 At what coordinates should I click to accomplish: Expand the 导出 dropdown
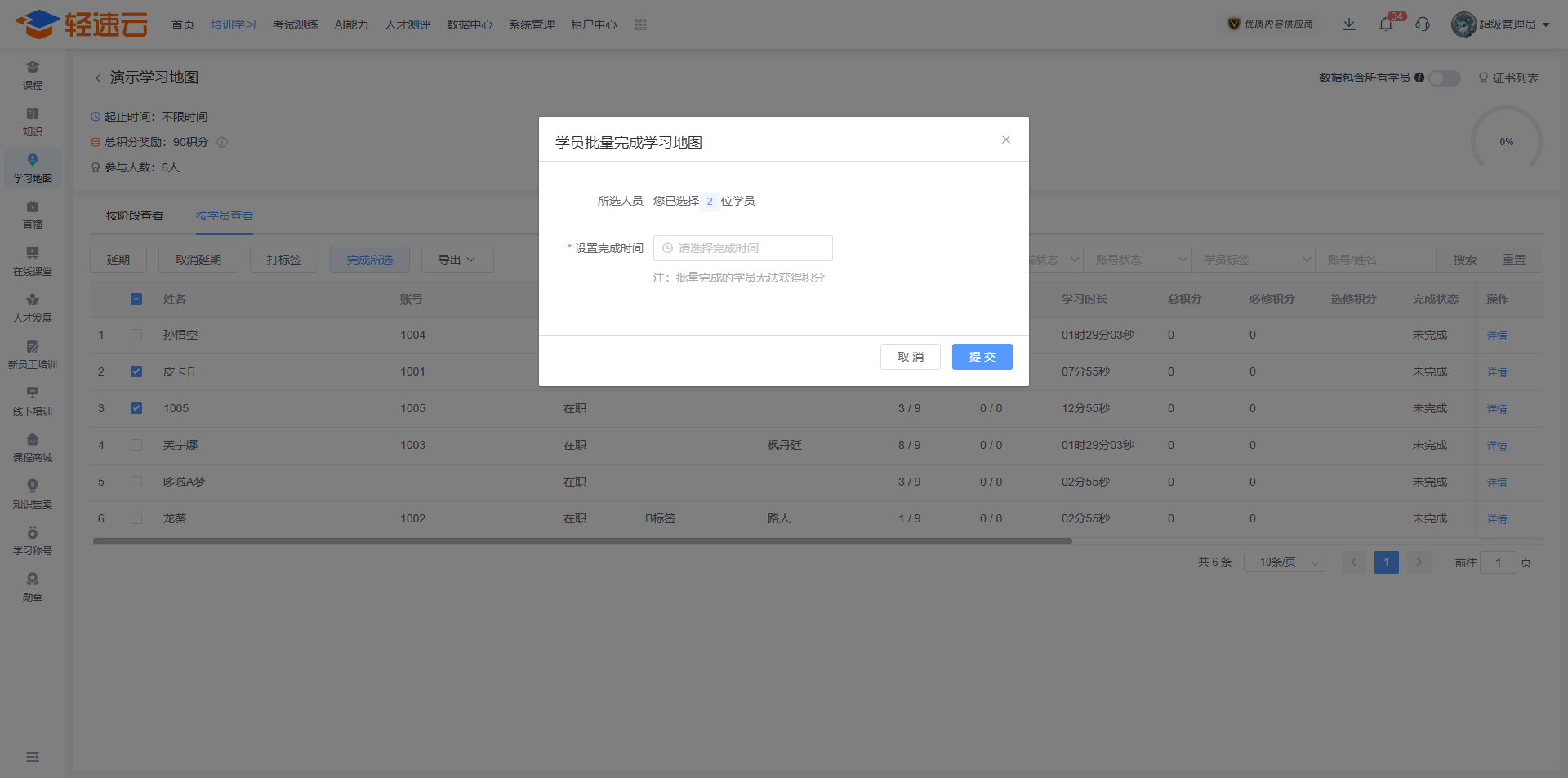457,260
